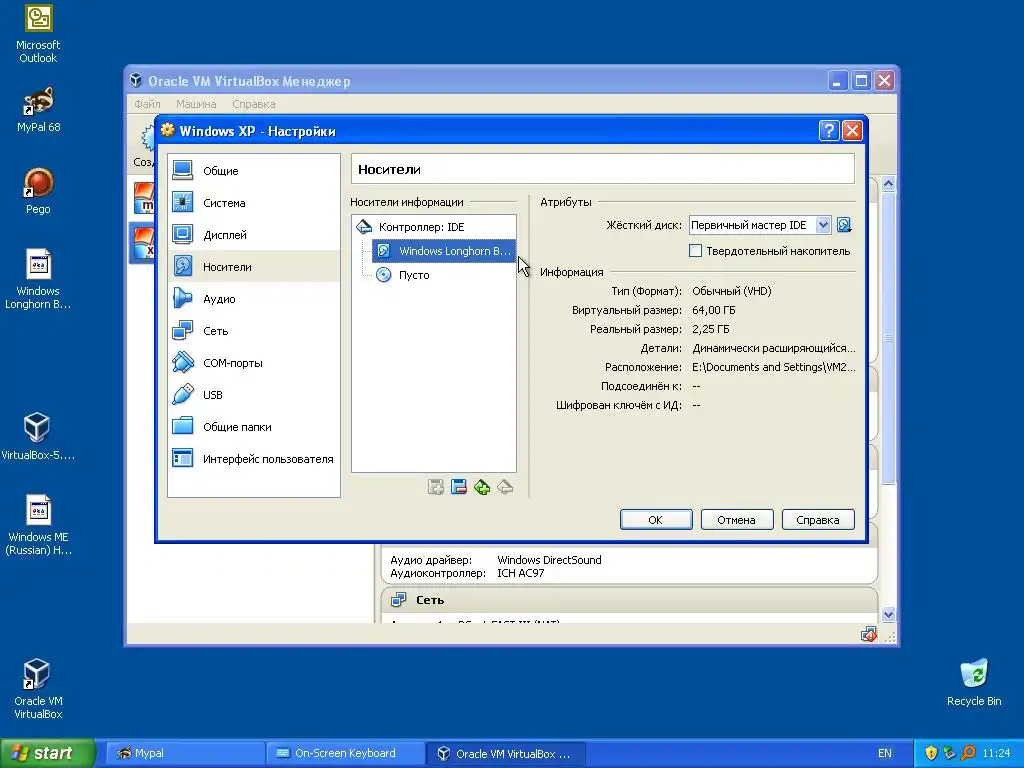Click the orange magnifier tray icon
This screenshot has height=768, width=1024.
[x=968, y=753]
